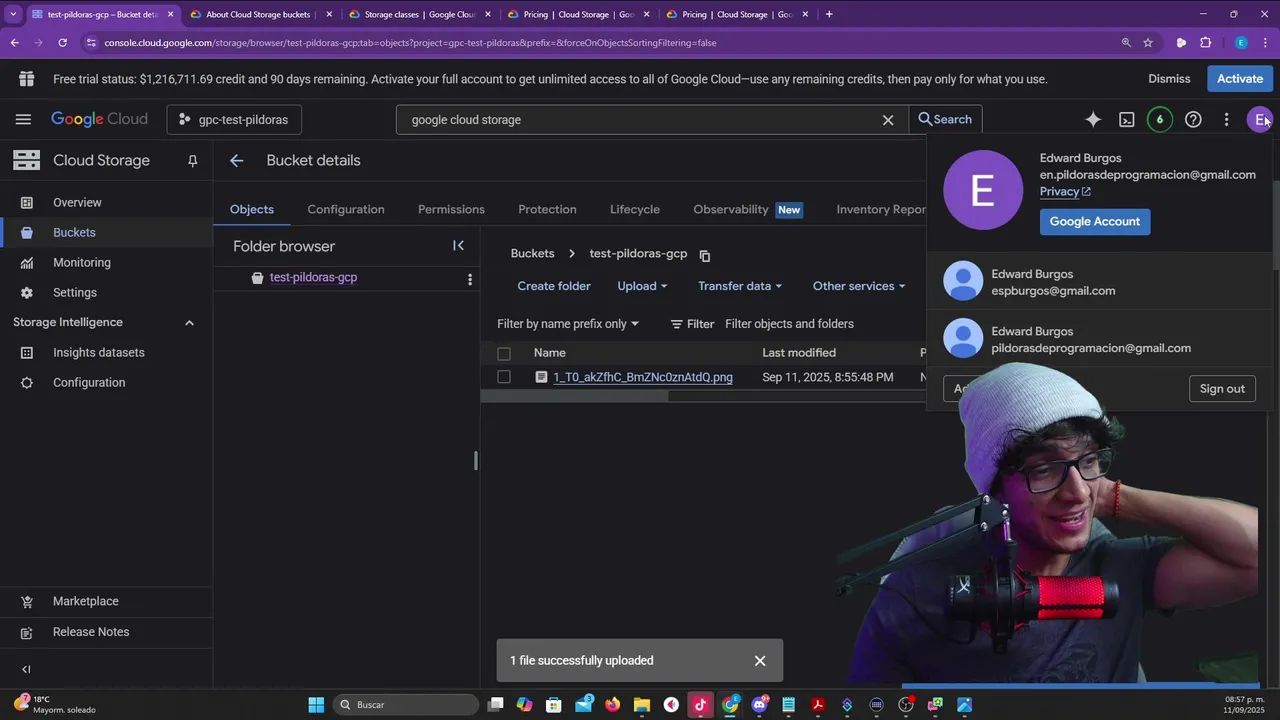The height and width of the screenshot is (720, 1280).
Task: Open the gpc-test-pildoras project selector
Action: pos(234,119)
